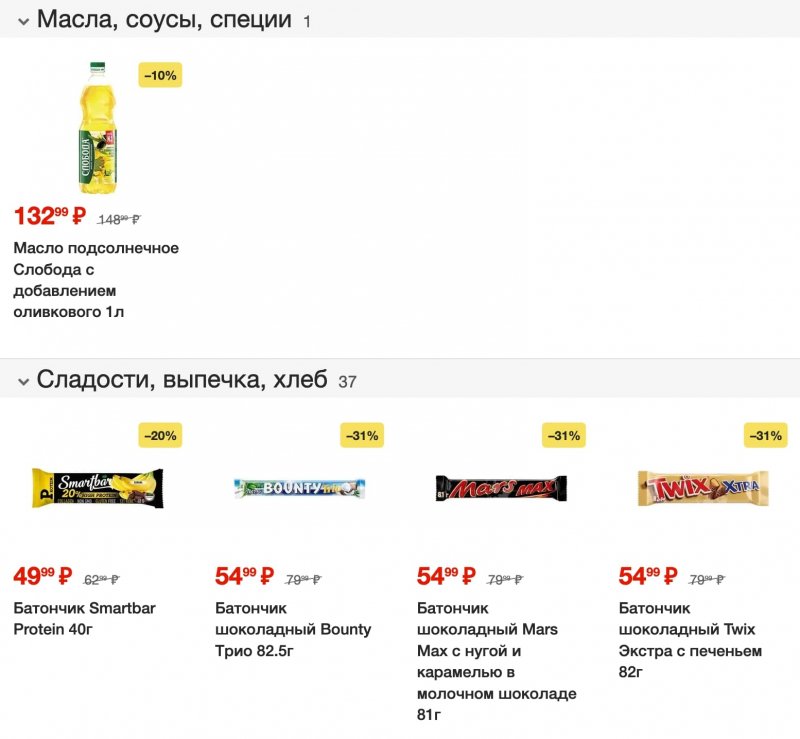Open the Smartbar Protein bar image
Screen dimensions: 800x739
tap(97, 488)
